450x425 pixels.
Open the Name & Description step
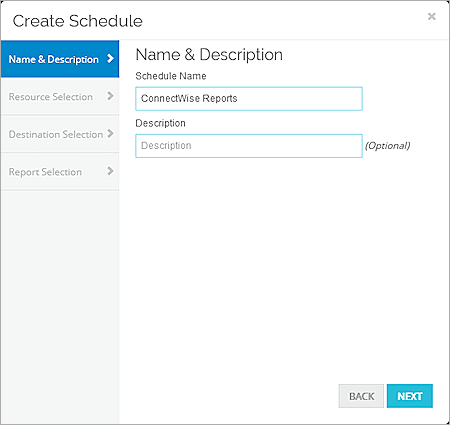60,59
